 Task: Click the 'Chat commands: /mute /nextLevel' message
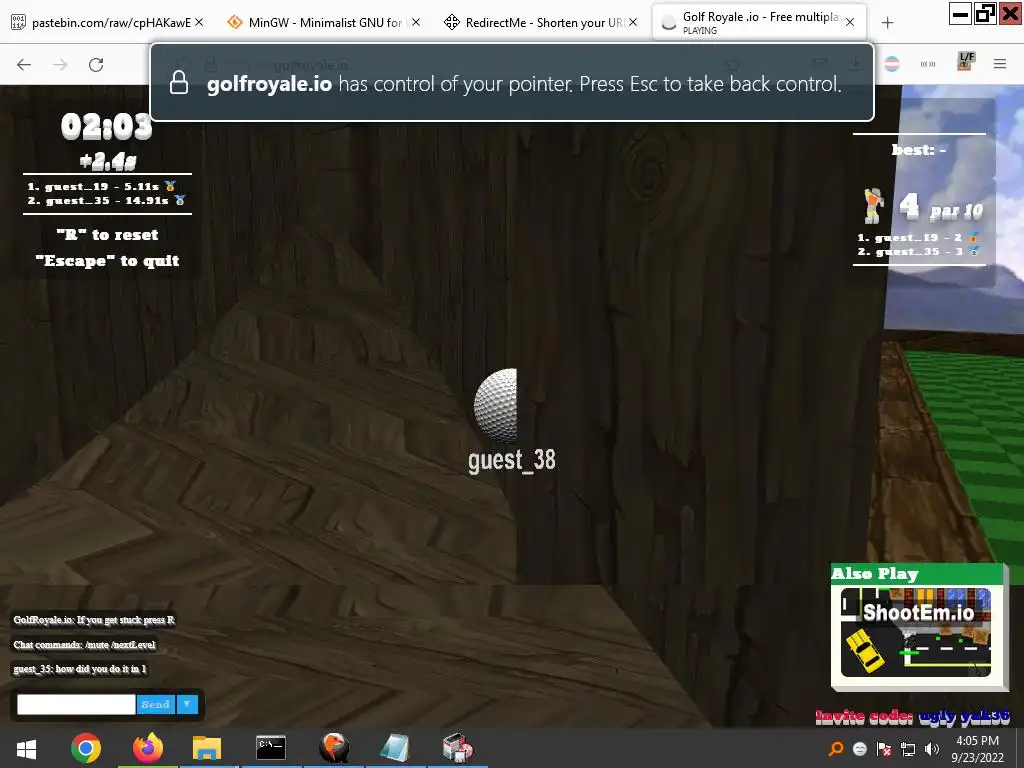84,645
